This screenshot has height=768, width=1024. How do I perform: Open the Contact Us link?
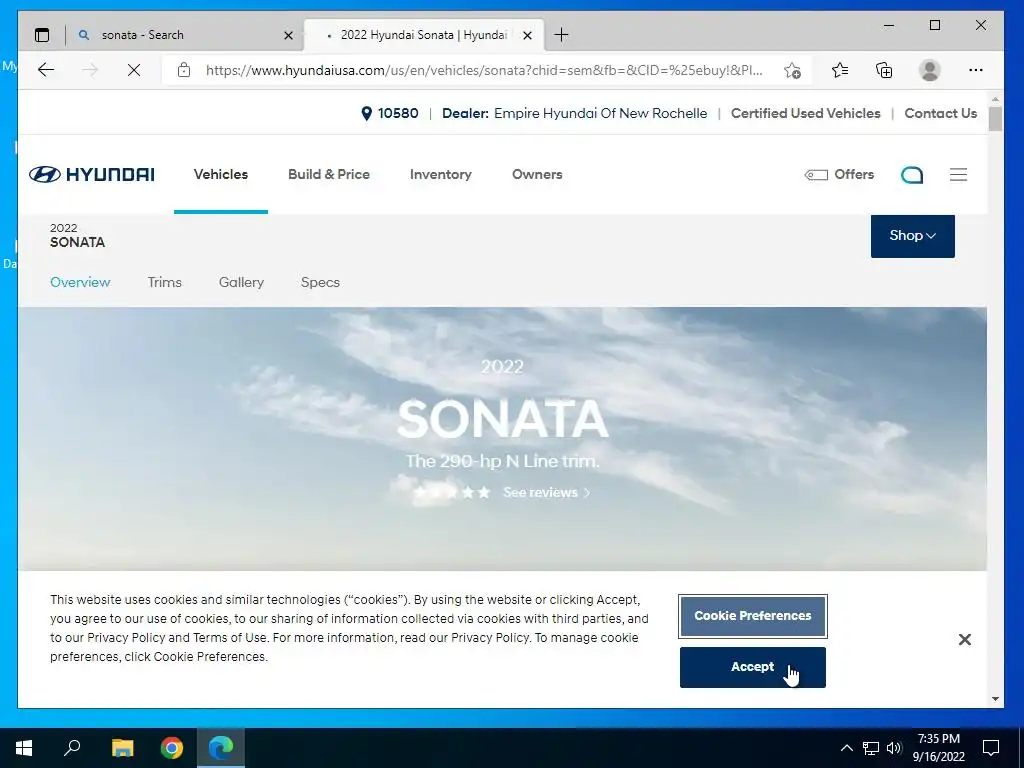point(940,114)
